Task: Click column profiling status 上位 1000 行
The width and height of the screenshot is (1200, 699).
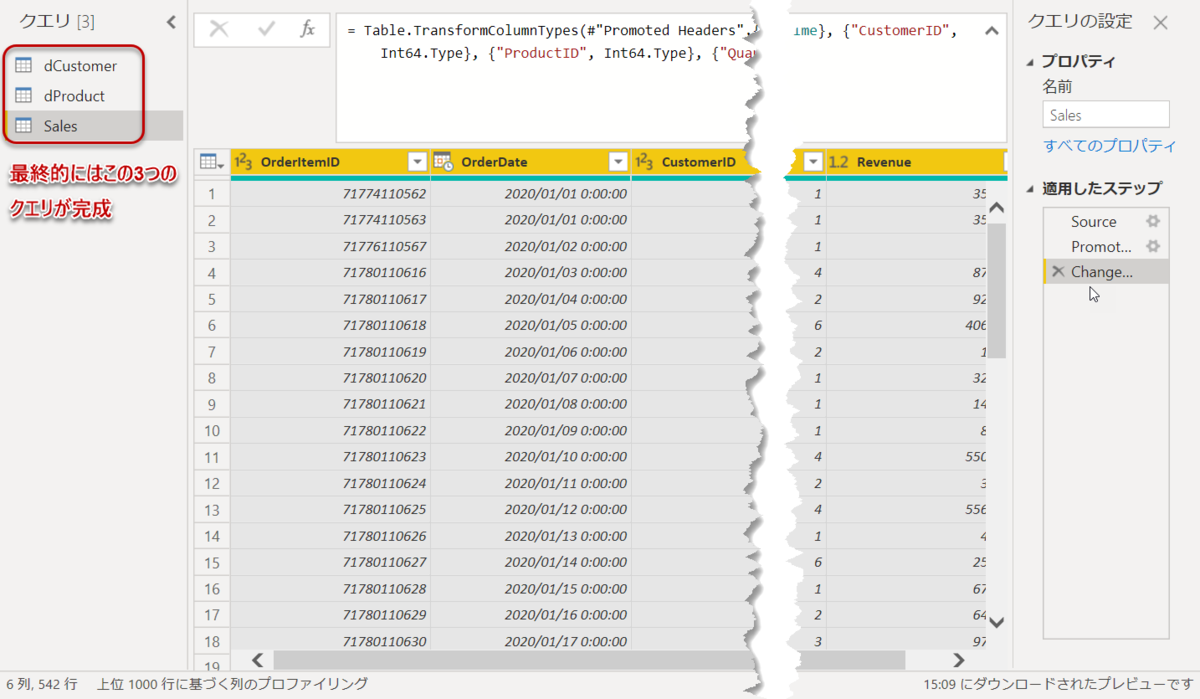Action: 232,684
